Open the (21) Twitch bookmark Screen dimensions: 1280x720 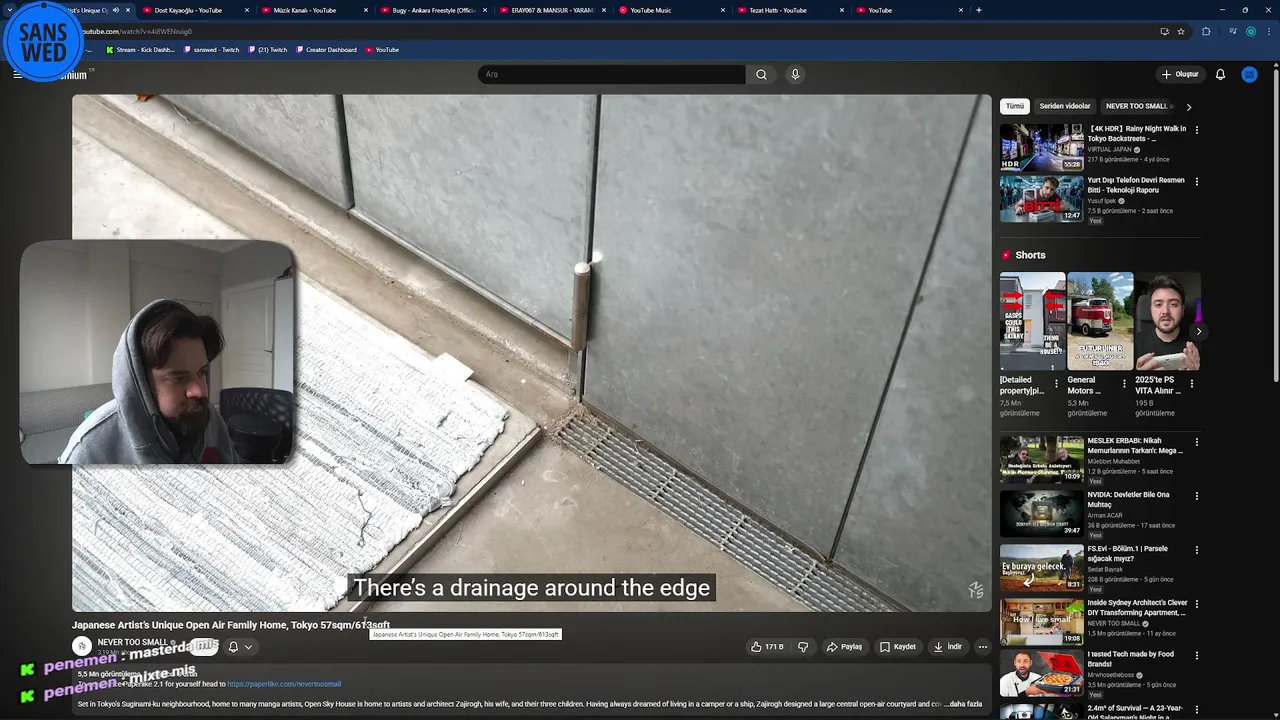[x=268, y=49]
